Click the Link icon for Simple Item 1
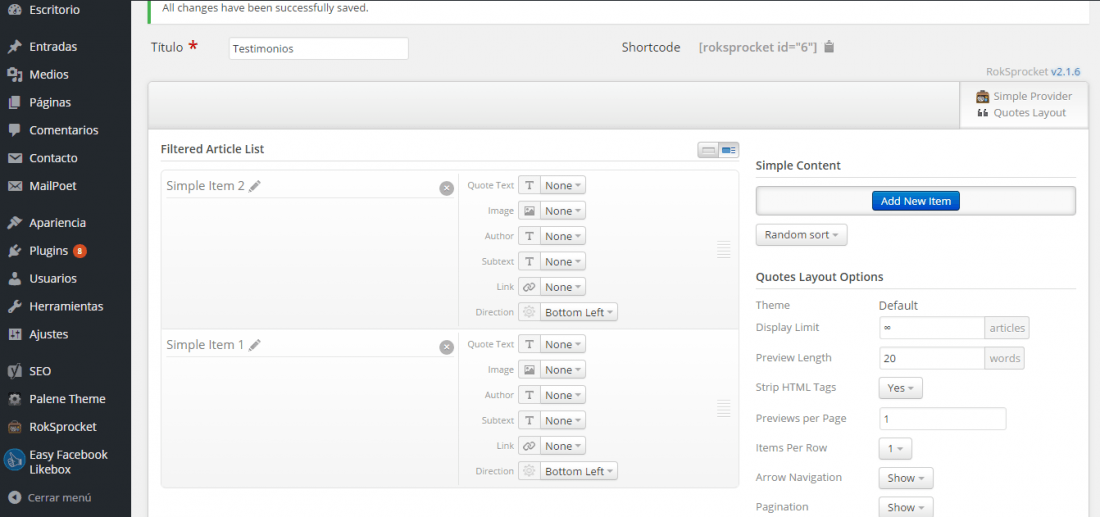The image size is (1100, 517). (x=529, y=445)
